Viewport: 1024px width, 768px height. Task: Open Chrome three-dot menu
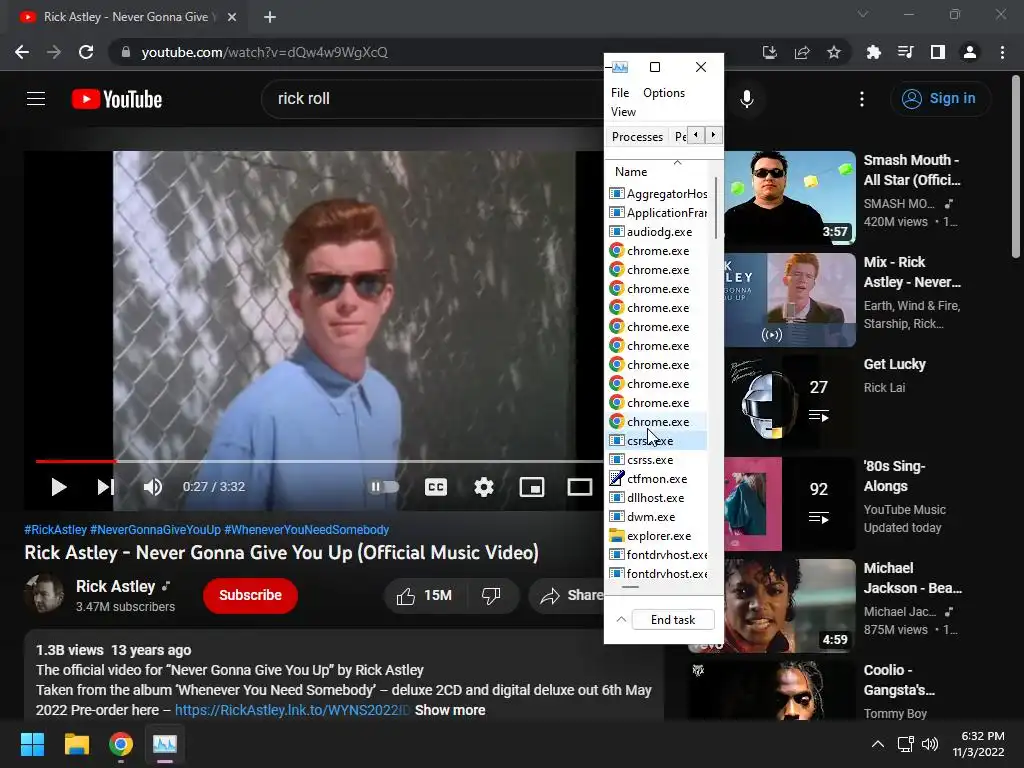tap(1002, 52)
